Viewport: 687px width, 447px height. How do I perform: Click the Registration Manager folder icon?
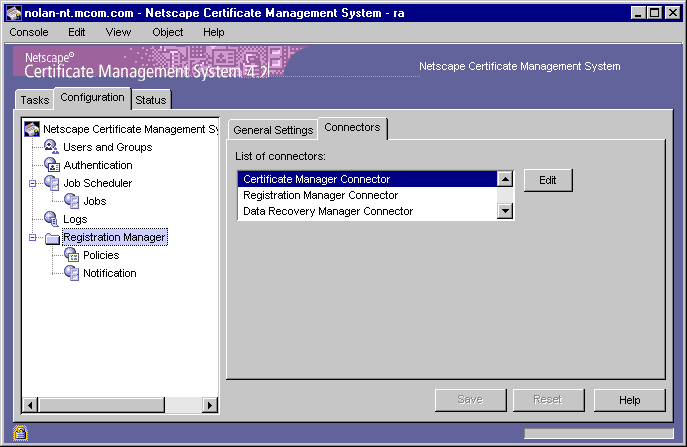point(52,238)
